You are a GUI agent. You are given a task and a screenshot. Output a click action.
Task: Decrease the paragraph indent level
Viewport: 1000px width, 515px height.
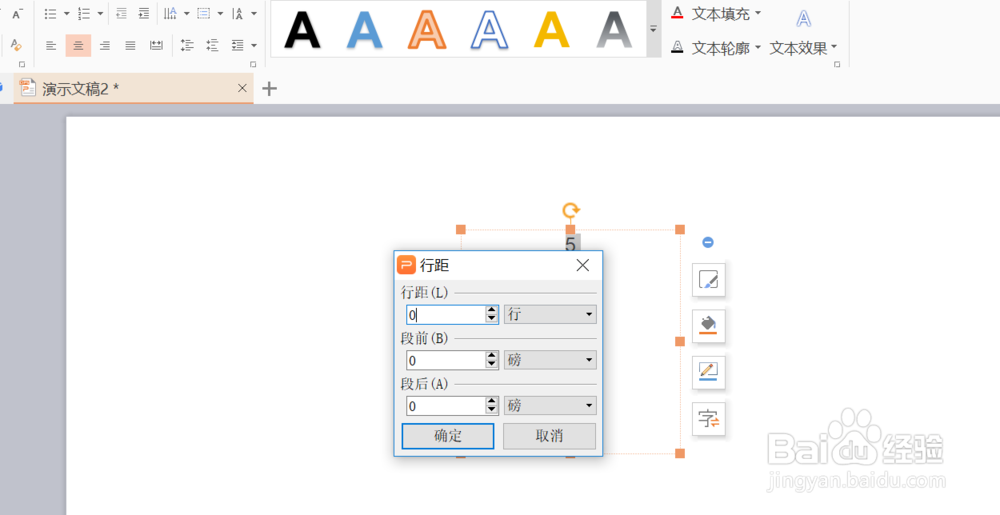click(122, 13)
